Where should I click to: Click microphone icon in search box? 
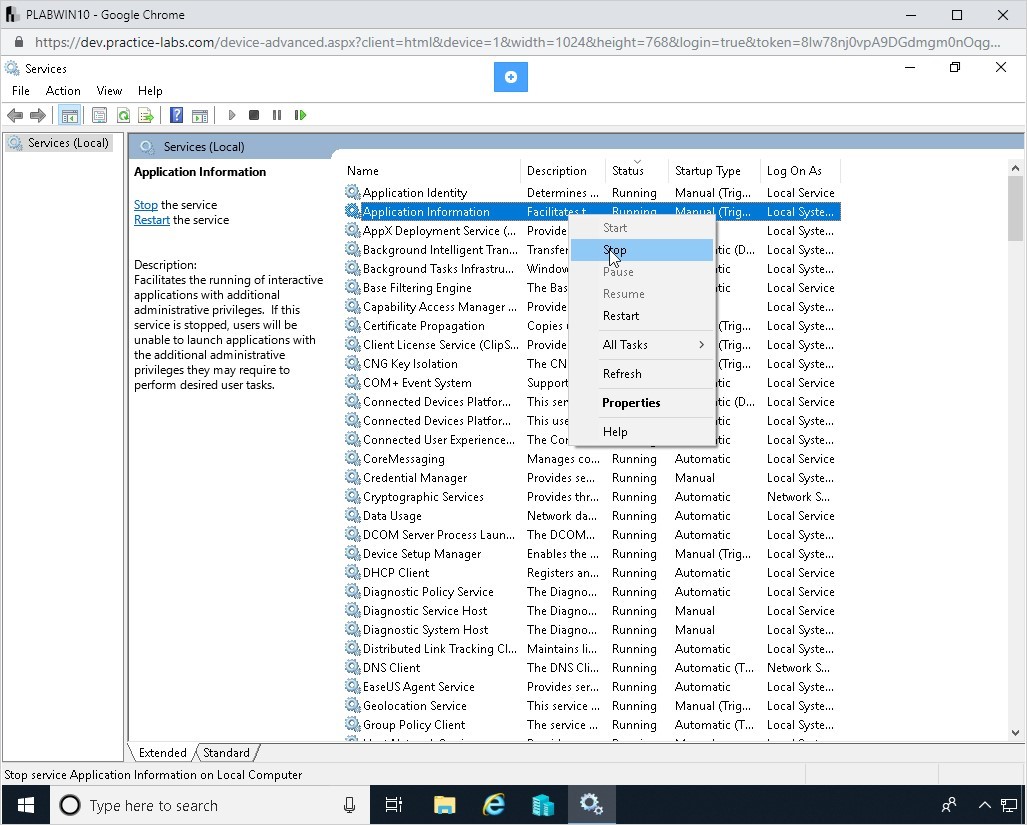click(350, 805)
